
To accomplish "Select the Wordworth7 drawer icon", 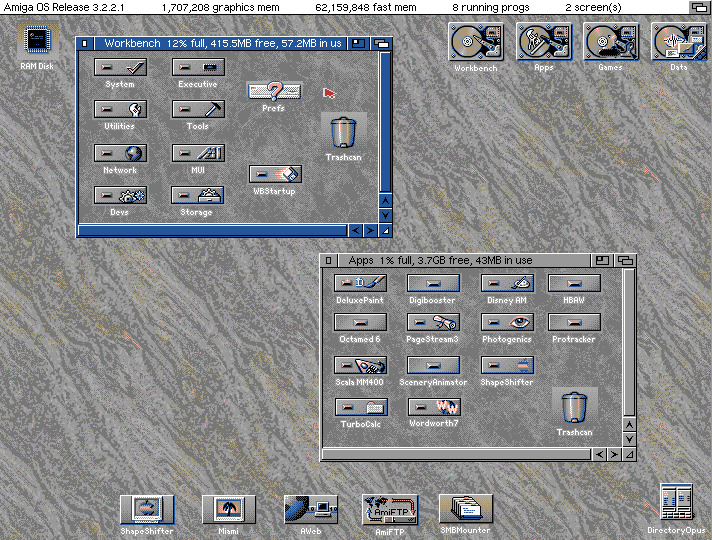I will pos(434,407).
